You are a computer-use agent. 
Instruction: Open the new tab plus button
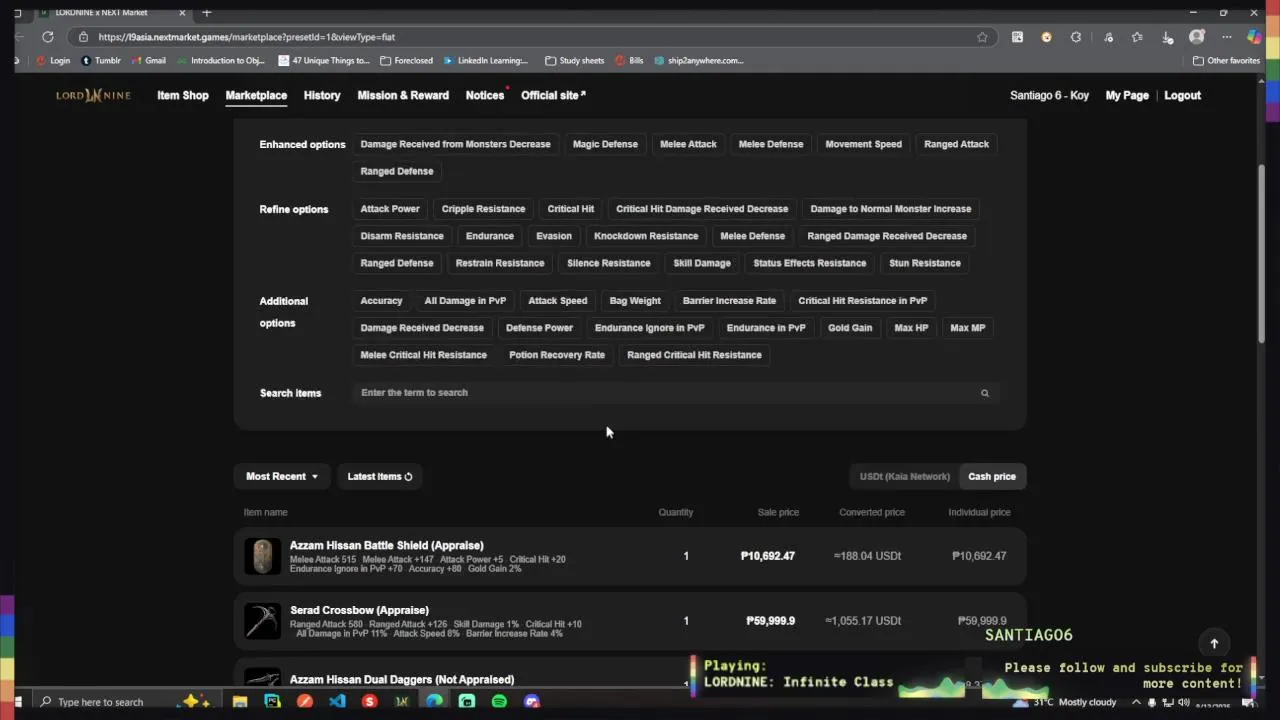click(x=207, y=12)
